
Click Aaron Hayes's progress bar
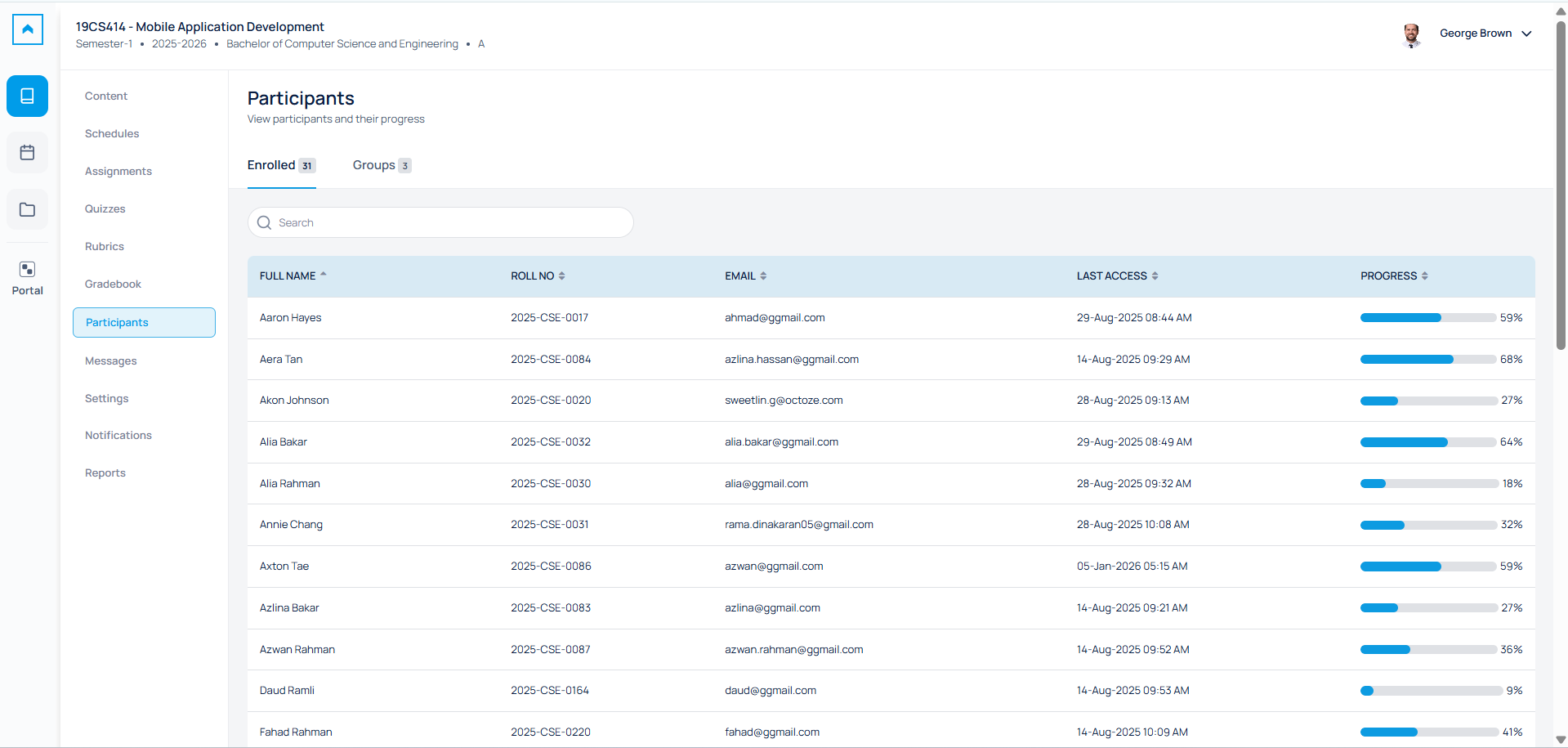tap(1427, 317)
